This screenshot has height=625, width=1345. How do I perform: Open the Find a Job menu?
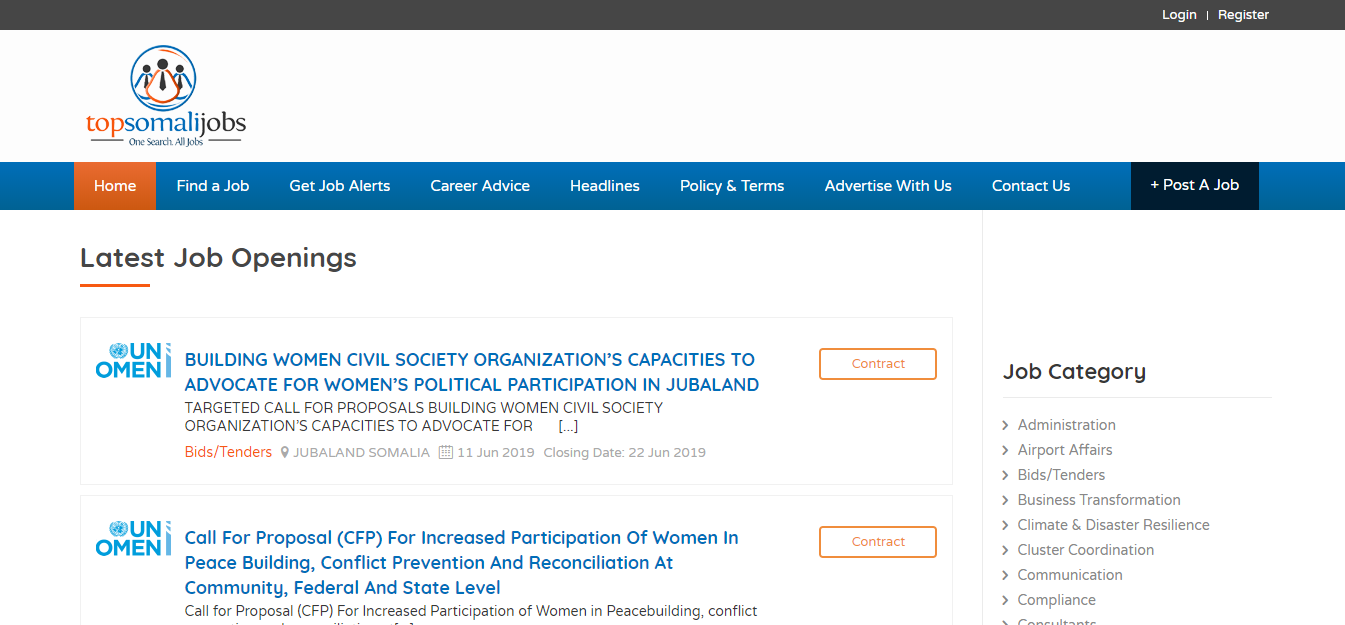pyautogui.click(x=212, y=186)
